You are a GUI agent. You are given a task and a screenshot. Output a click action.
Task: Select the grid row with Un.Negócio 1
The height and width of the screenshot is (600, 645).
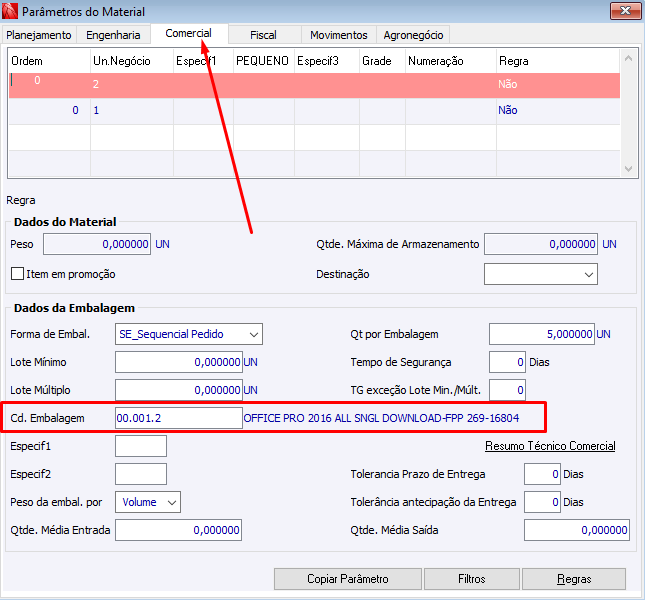(314, 111)
